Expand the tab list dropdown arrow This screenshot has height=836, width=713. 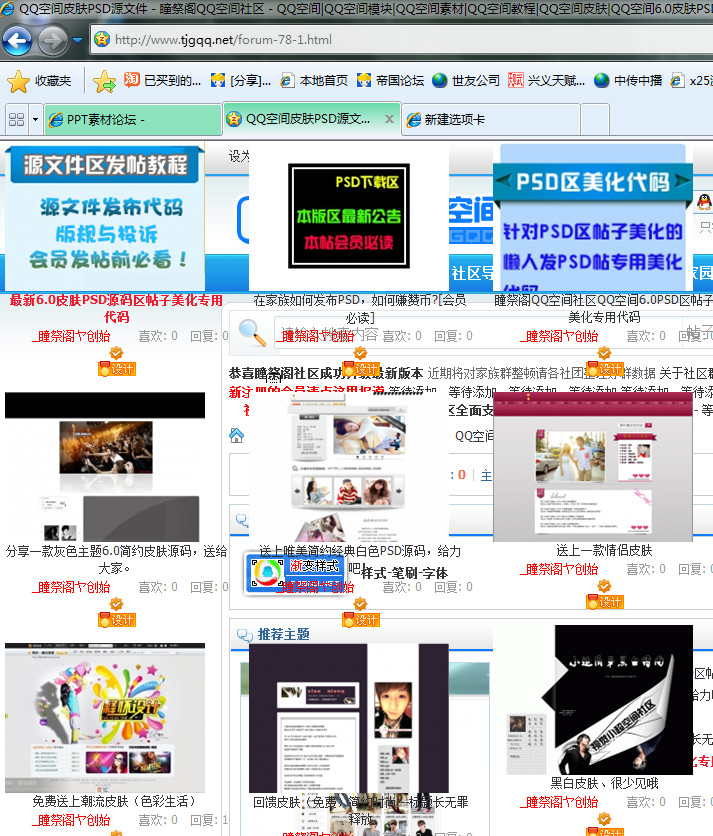point(35,119)
